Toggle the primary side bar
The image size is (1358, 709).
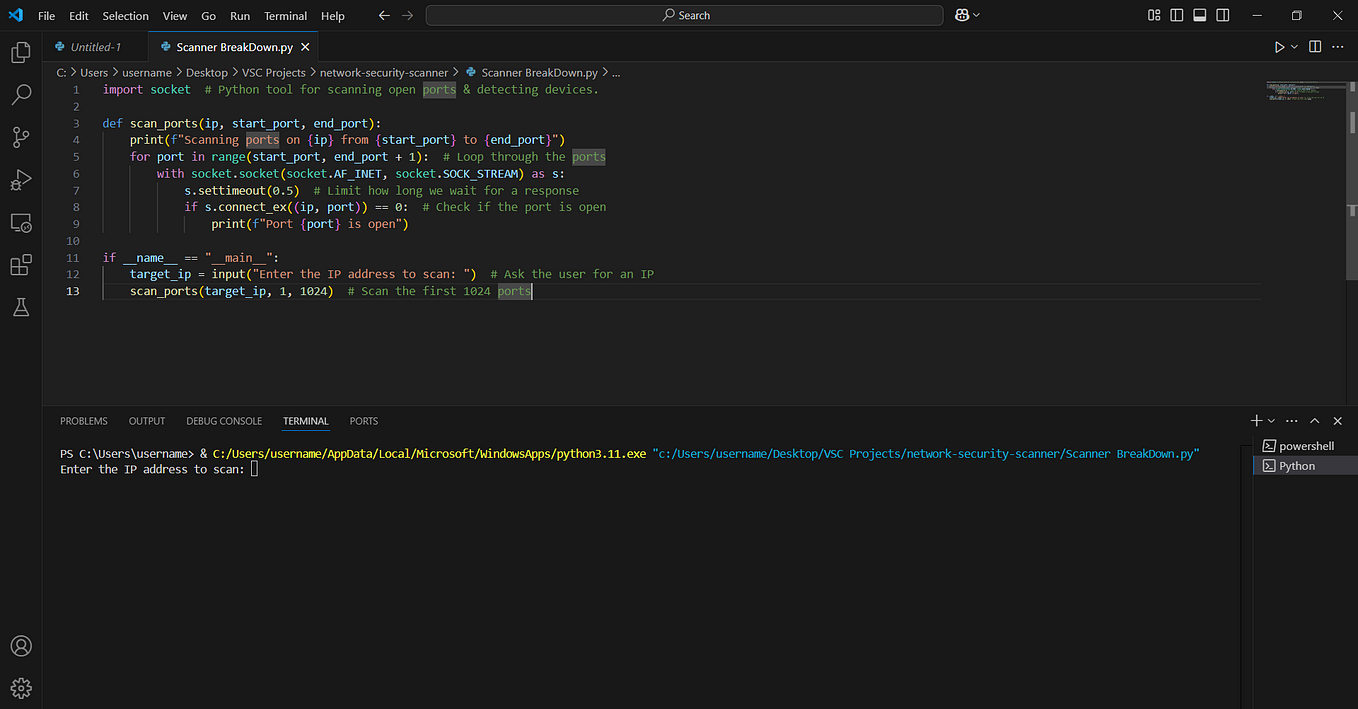point(1177,15)
